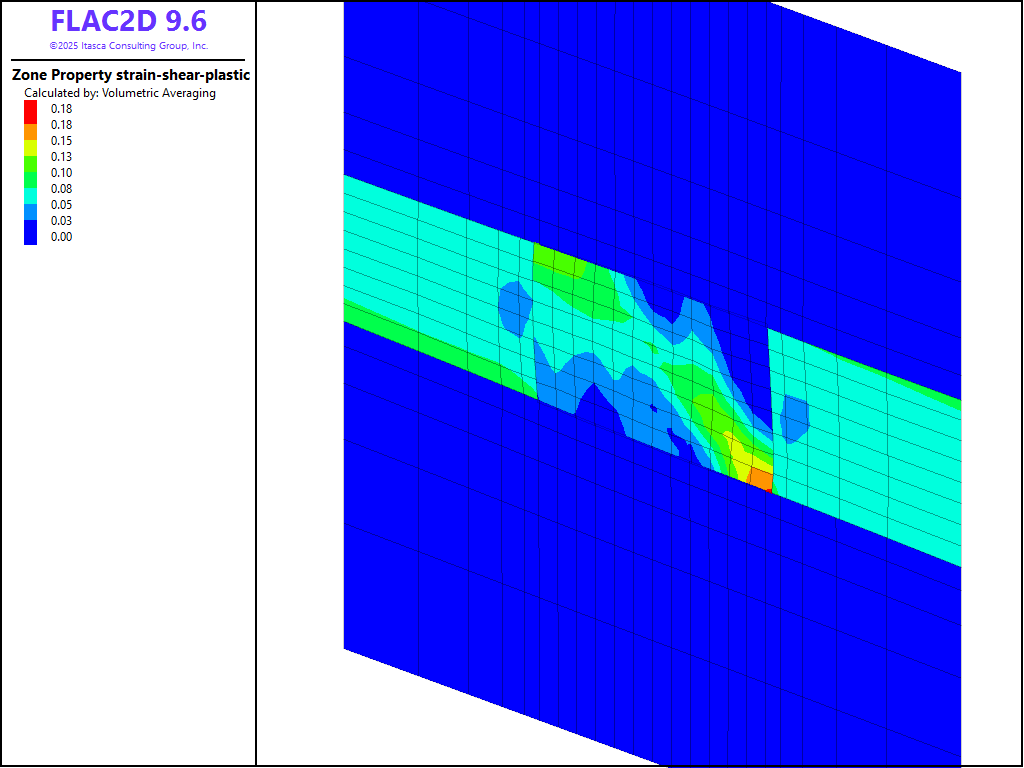1024x768 pixels.
Task: Click the FLAC2D 9.6 title text
Action: click(128, 20)
